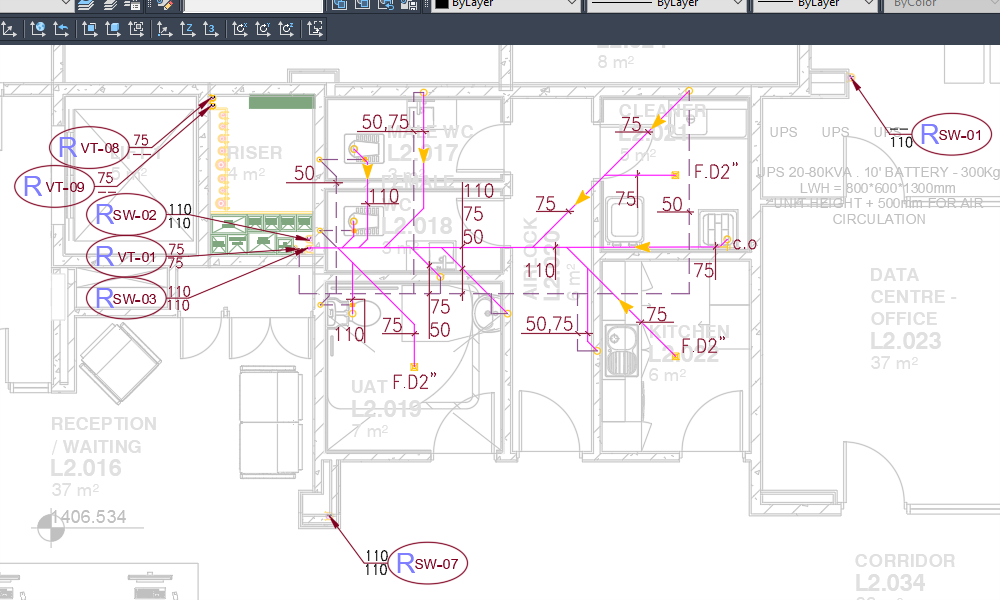
Task: Click the CORRIDOR L2.034 room label
Action: [x=905, y=571]
